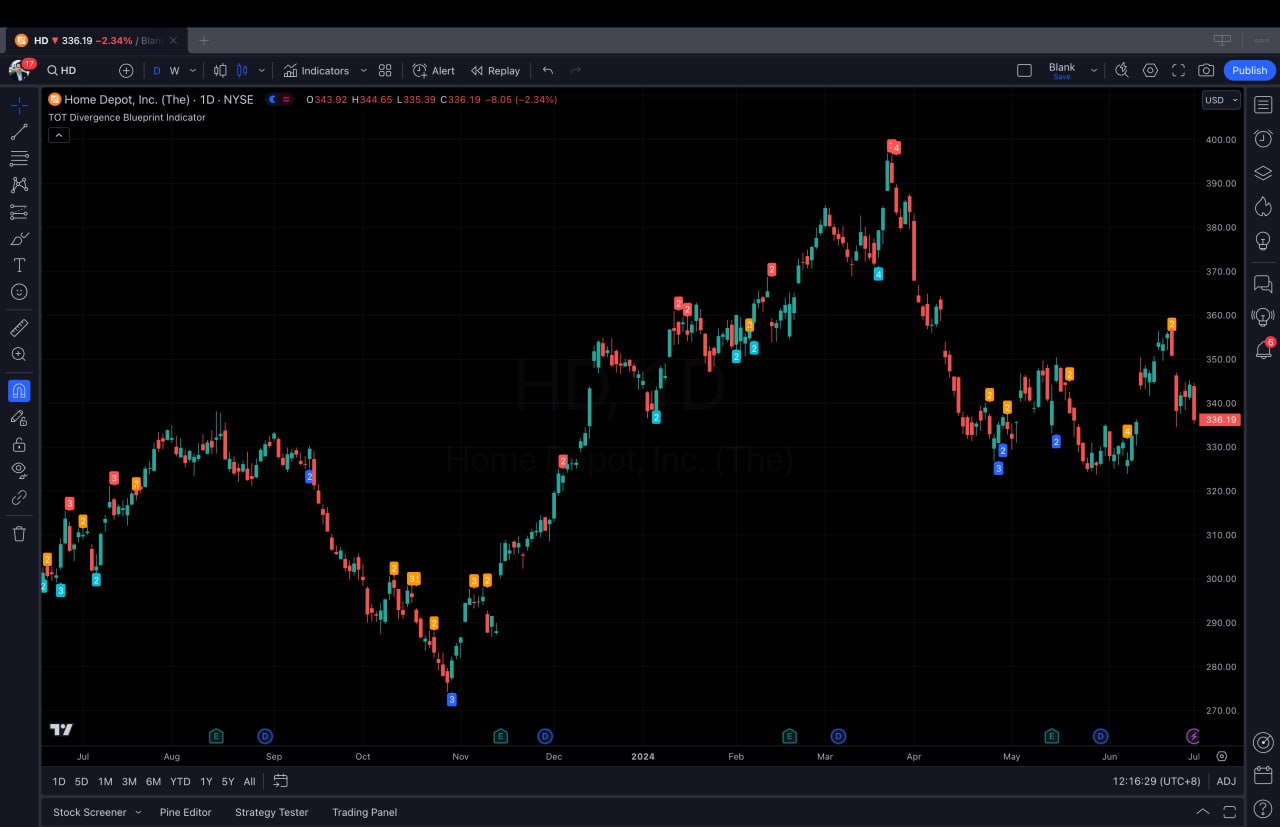Image resolution: width=1280 pixels, height=827 pixels.
Task: Toggle the drawings visibility eye tool
Action: tap(18, 470)
